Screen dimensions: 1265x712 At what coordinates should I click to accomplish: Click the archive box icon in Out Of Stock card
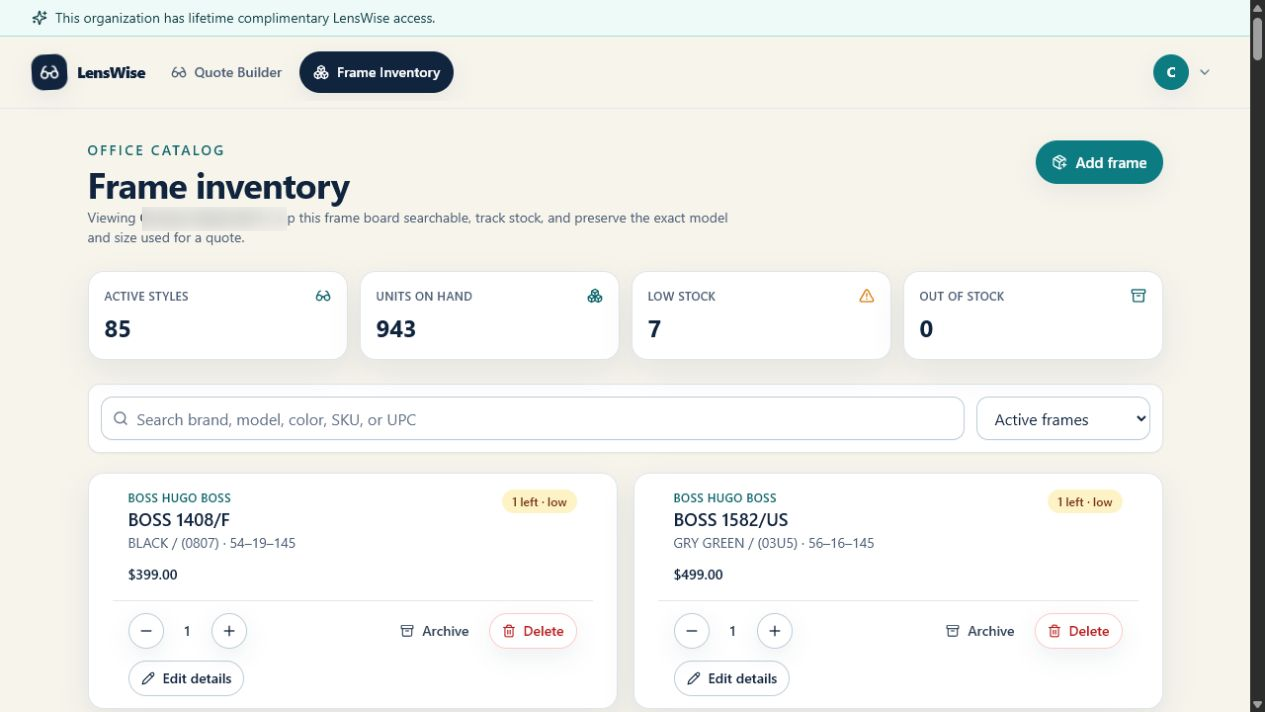point(1138,296)
